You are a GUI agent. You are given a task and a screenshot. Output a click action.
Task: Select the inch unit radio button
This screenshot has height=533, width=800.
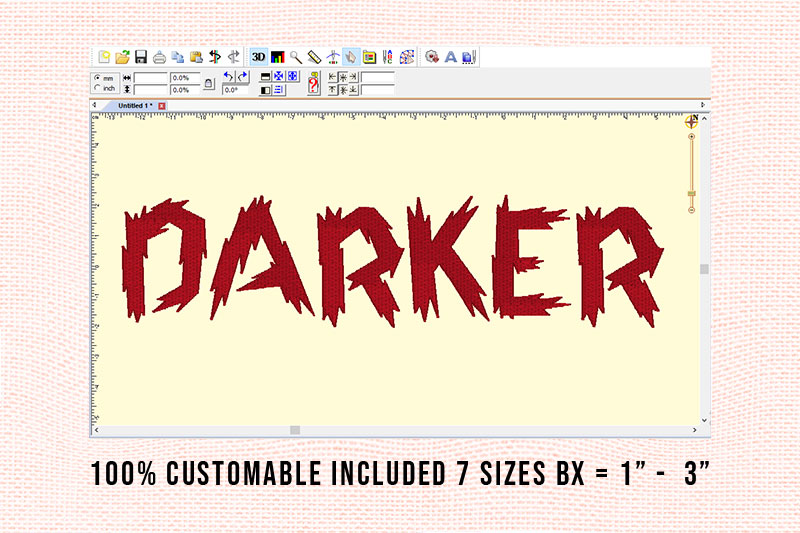97,88
